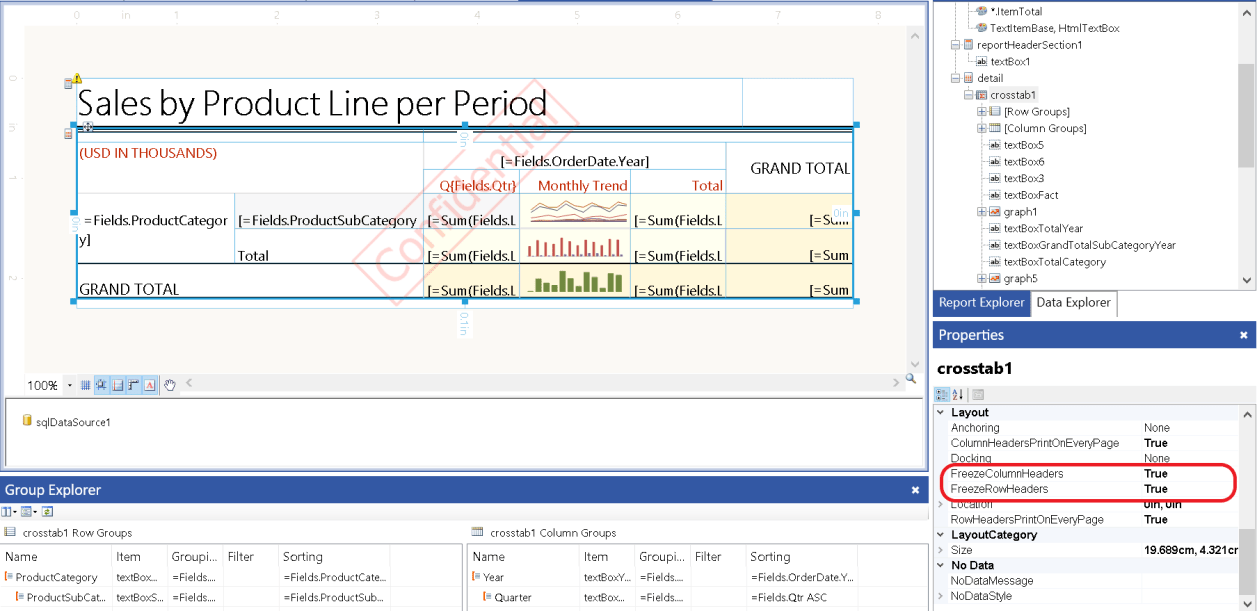
Task: Click the zoom magnifier icon beside the designer
Action: (x=908, y=381)
